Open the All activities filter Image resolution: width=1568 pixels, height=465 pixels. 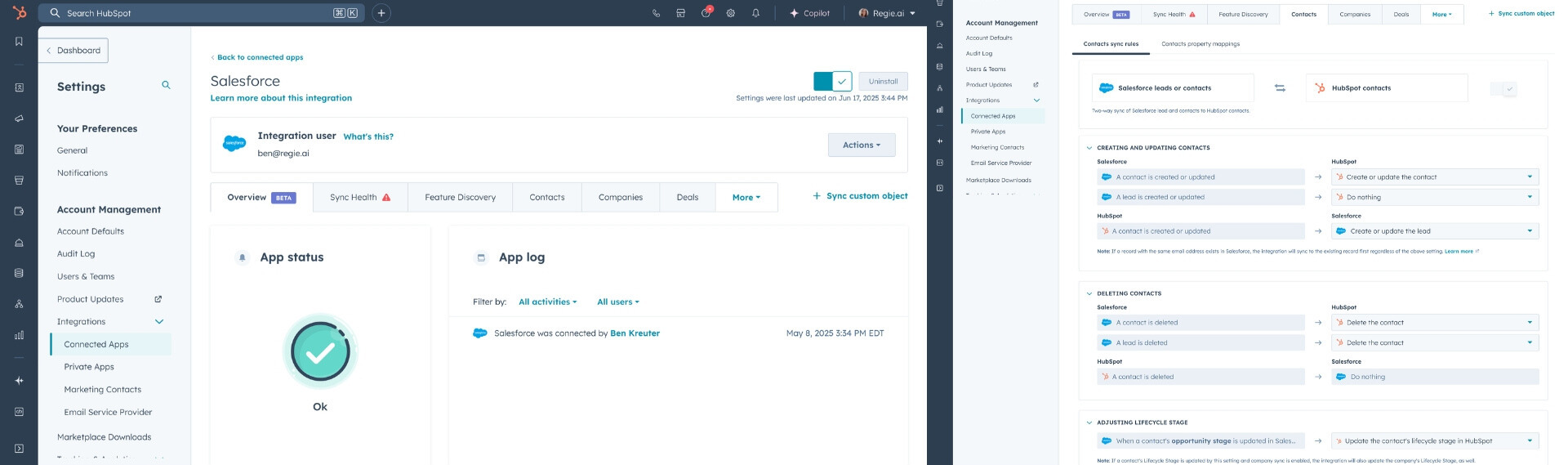pos(548,302)
